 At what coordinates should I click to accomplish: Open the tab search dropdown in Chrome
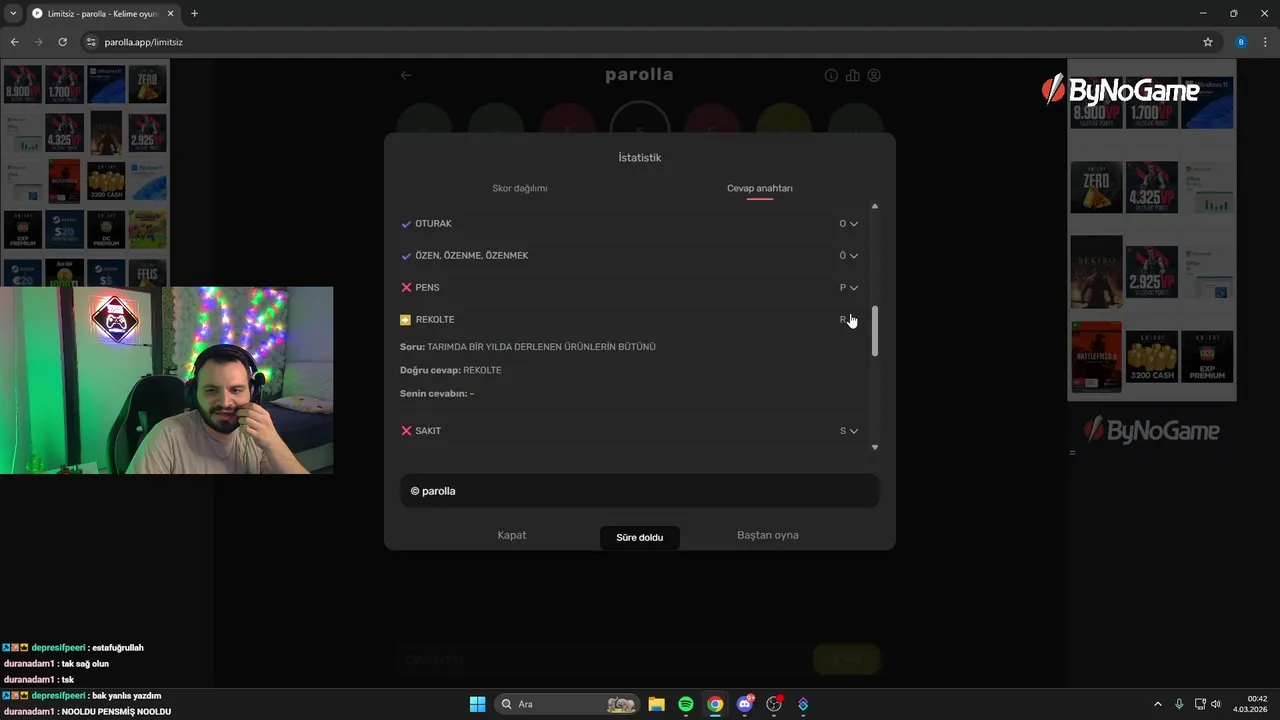pyautogui.click(x=13, y=13)
